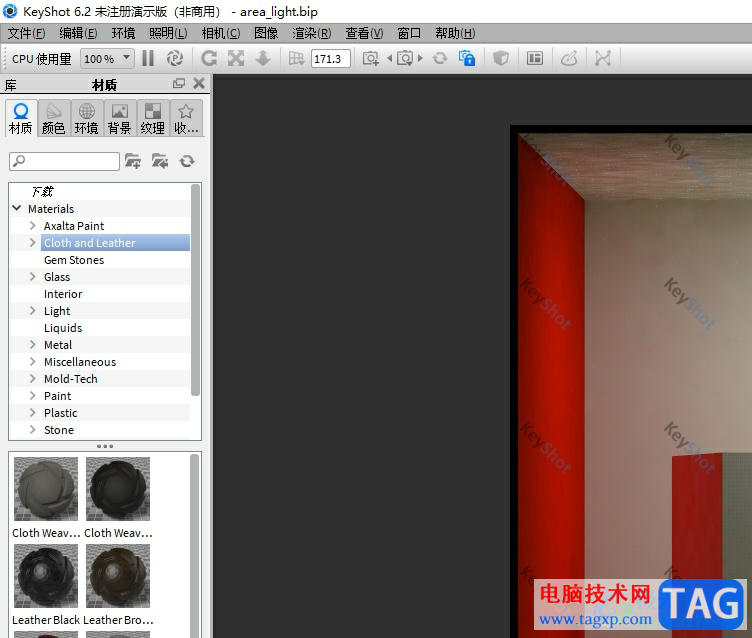Refresh the material library

tap(187, 161)
